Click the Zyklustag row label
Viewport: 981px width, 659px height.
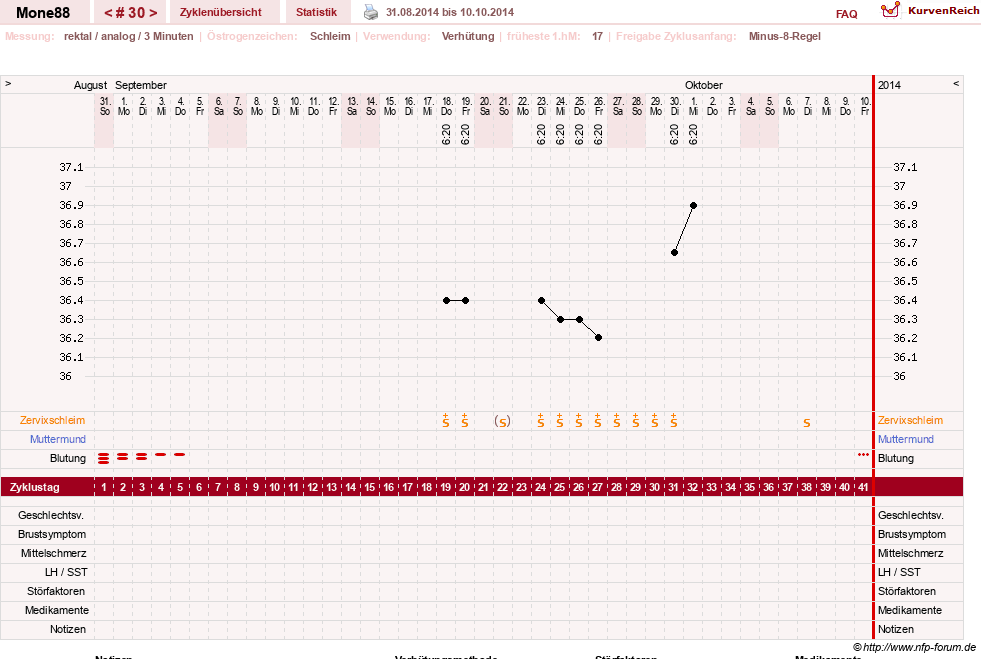click(x=35, y=487)
